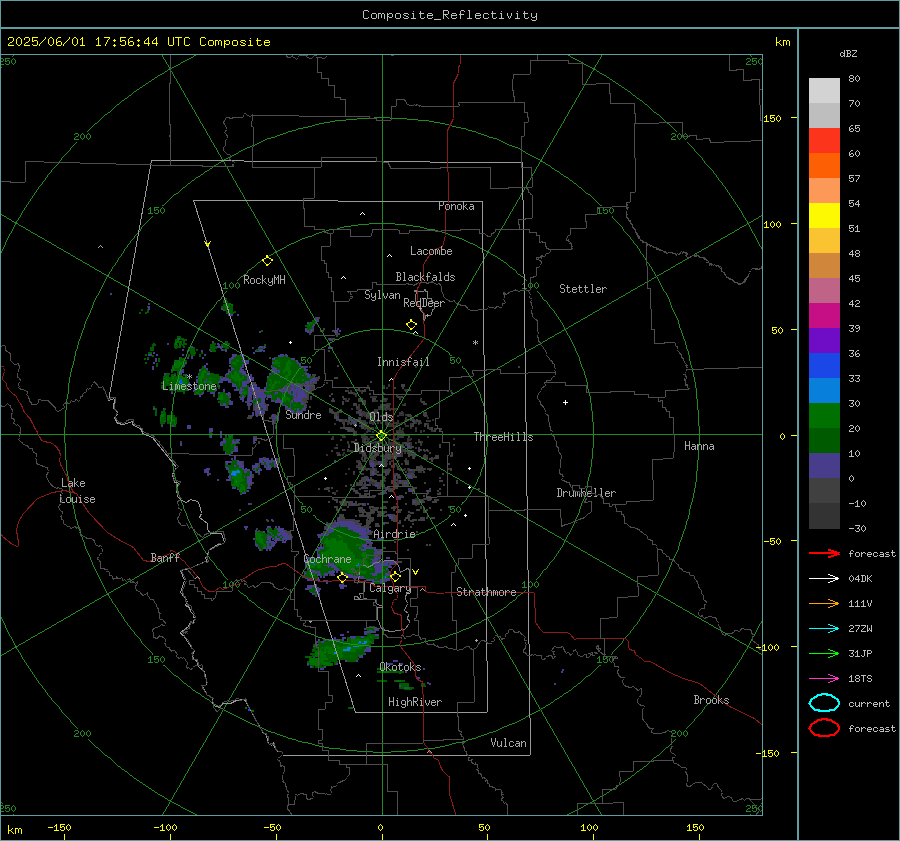The width and height of the screenshot is (900, 841).
Task: Click the Strathmore city label
Action: pos(486,592)
